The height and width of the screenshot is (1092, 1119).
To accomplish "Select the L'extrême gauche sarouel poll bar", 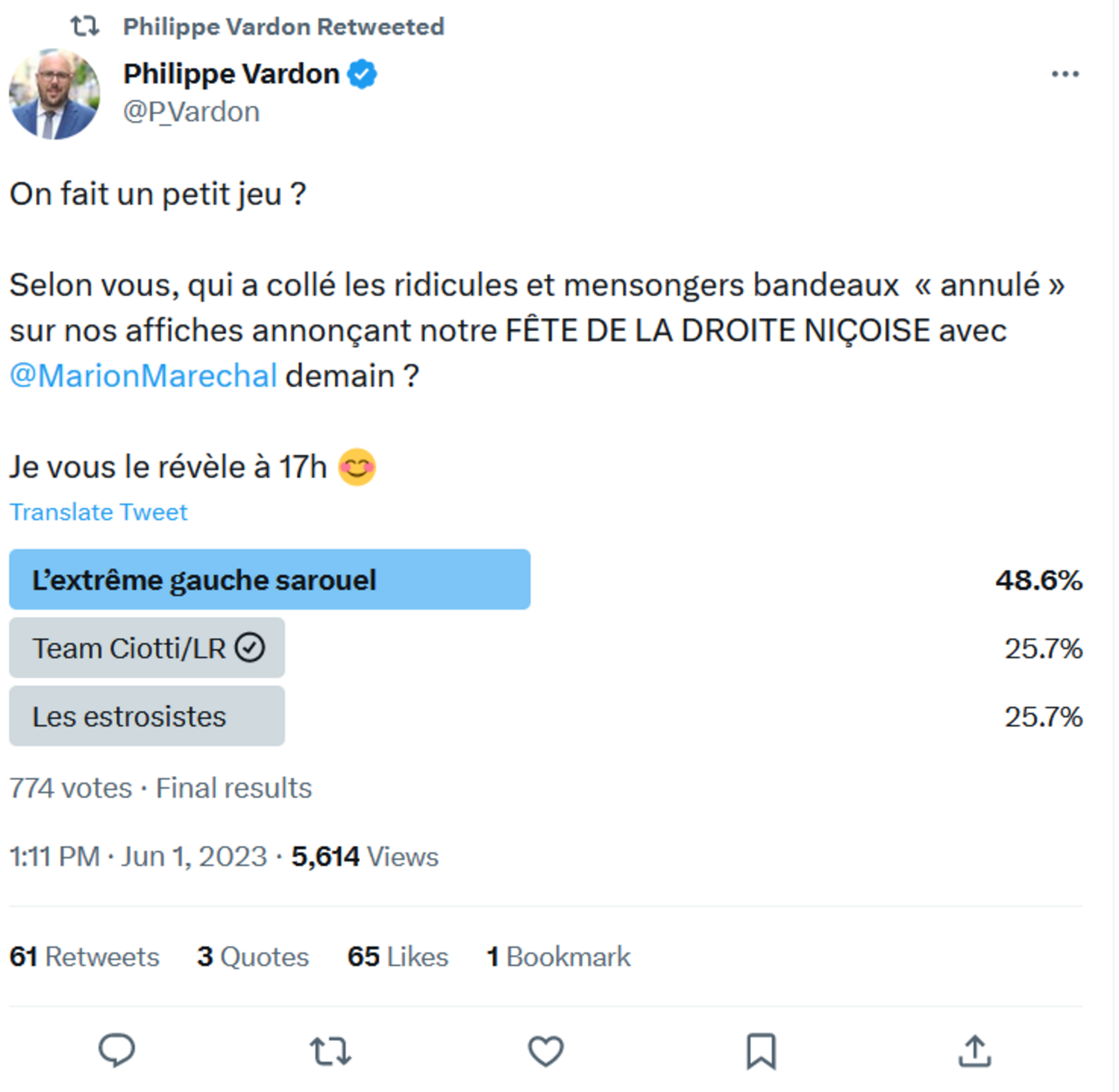I will (x=270, y=580).
